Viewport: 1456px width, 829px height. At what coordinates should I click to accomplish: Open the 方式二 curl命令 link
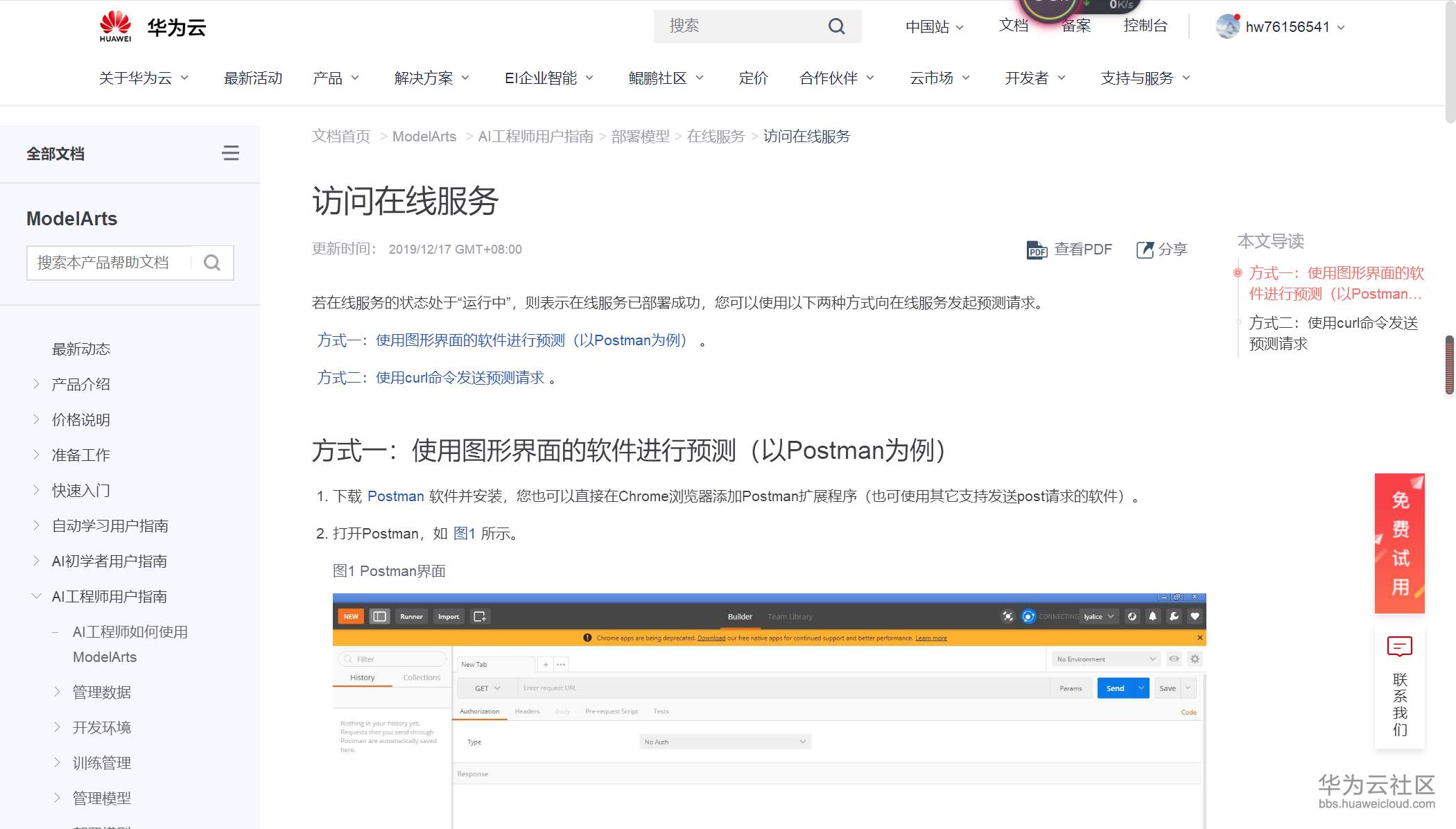click(431, 378)
